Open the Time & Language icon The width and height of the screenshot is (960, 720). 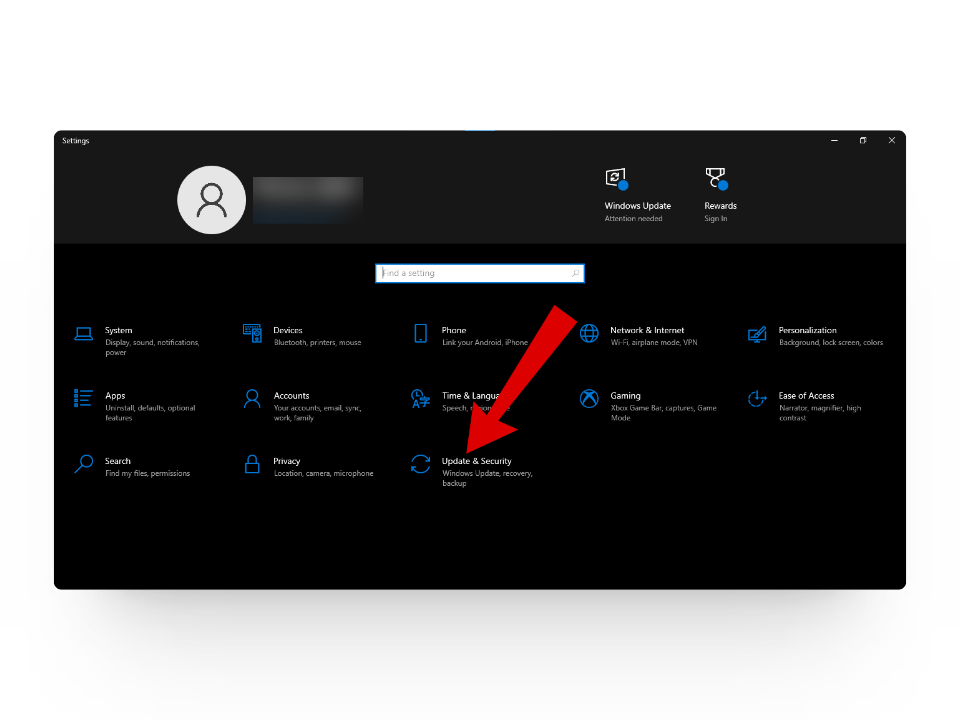point(421,399)
